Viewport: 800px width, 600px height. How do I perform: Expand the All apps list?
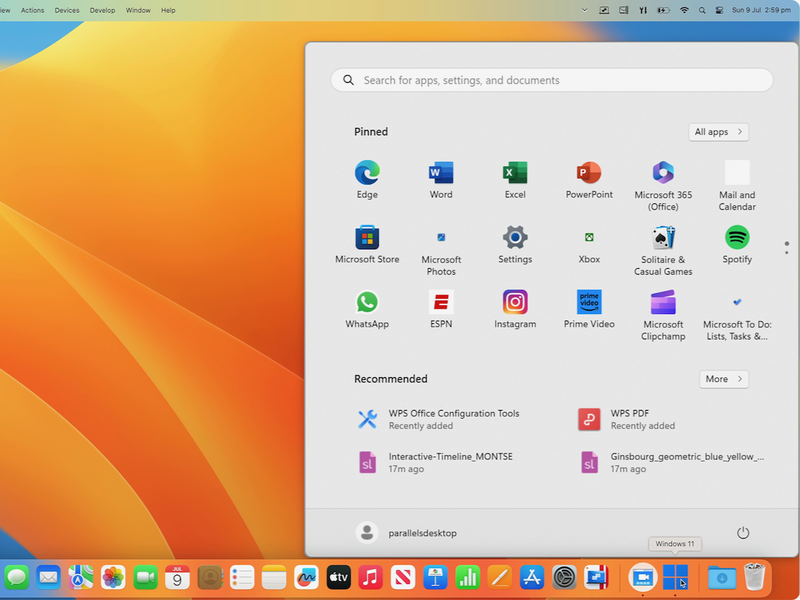718,132
